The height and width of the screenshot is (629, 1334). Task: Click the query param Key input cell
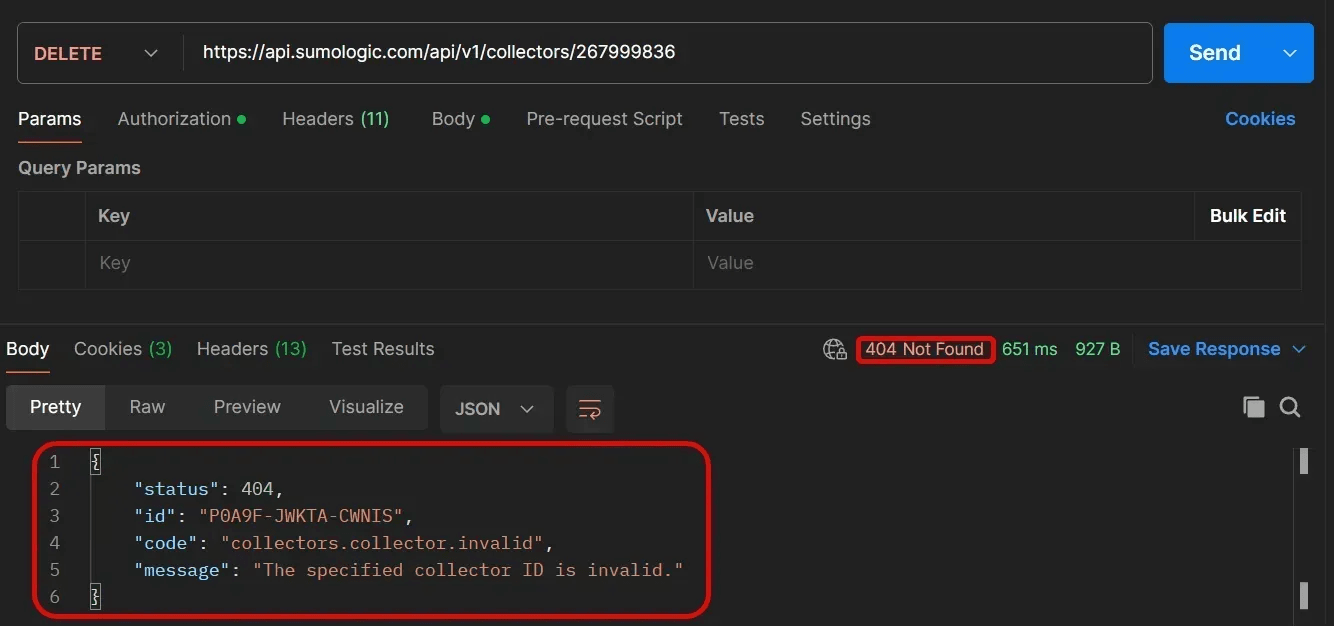click(x=388, y=264)
